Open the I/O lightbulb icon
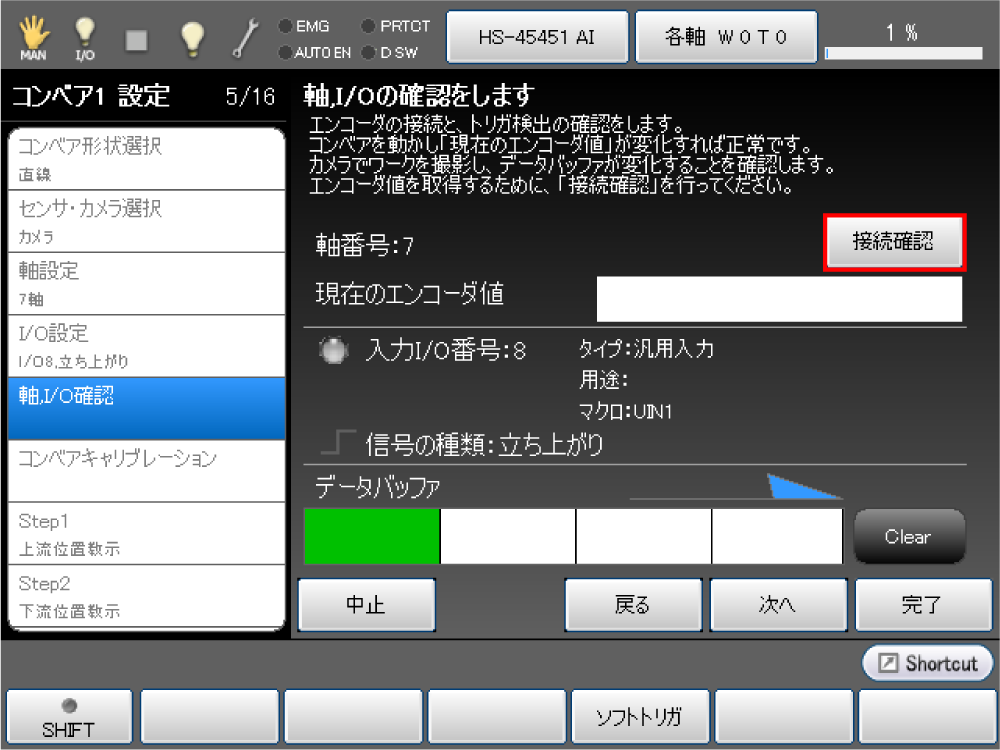 point(85,38)
